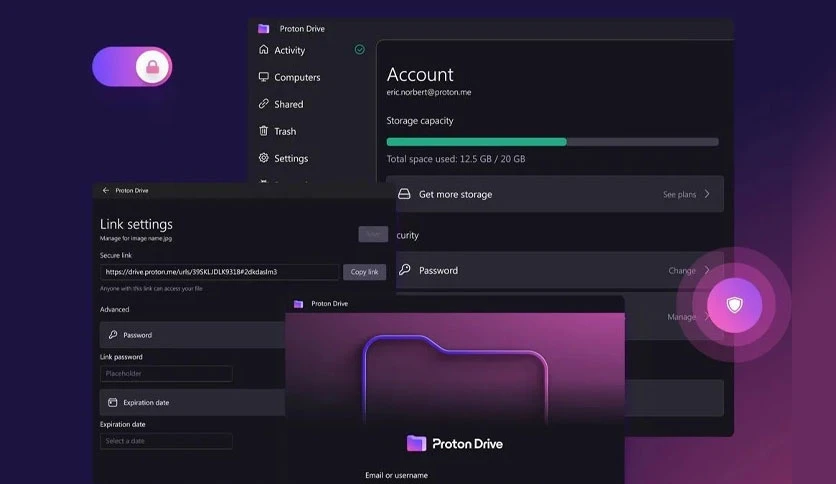Click the eric.norbert@proton.me email text
Viewport: 836px width, 484px height.
(429, 92)
